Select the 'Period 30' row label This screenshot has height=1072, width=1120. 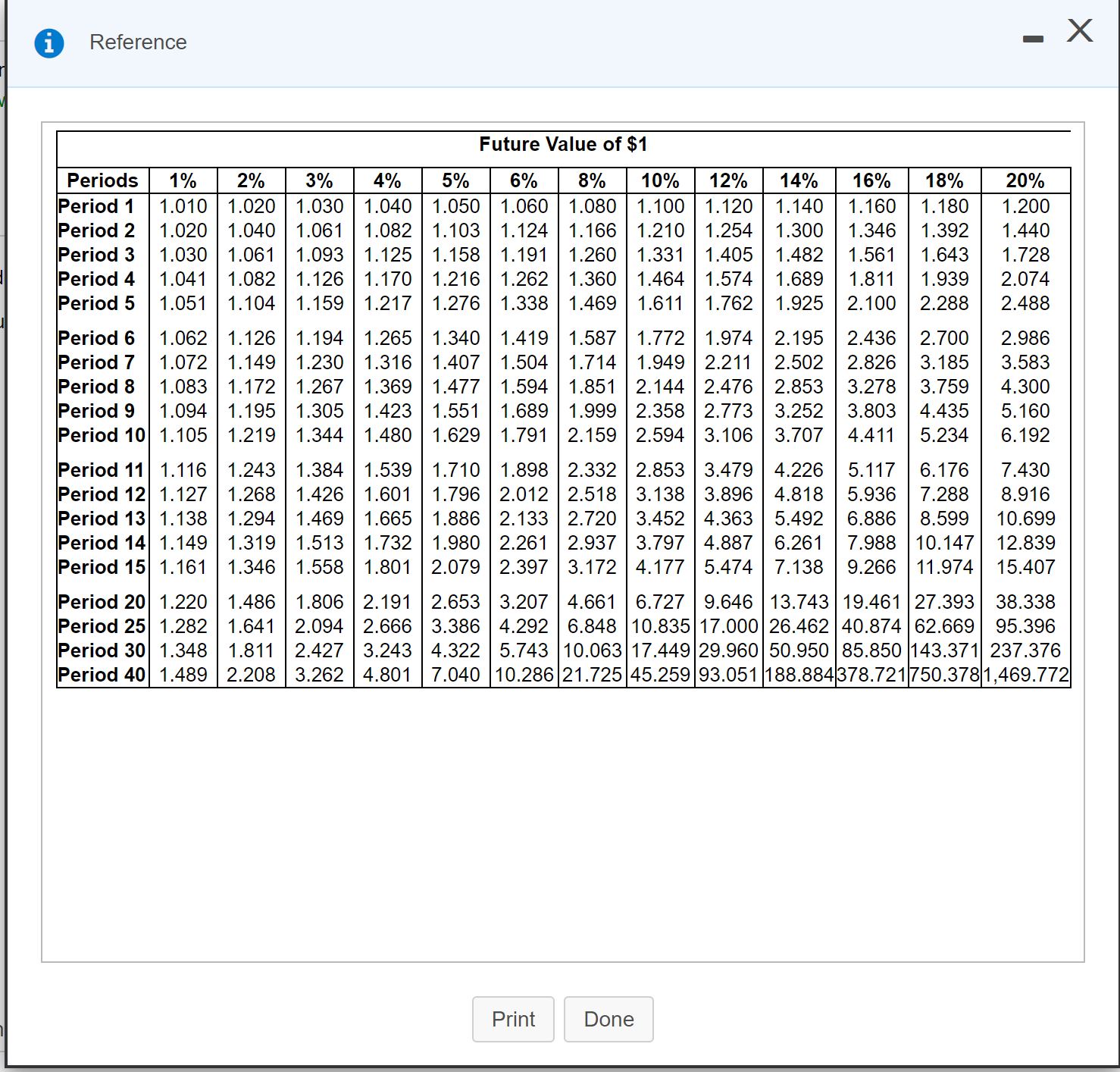[102, 650]
